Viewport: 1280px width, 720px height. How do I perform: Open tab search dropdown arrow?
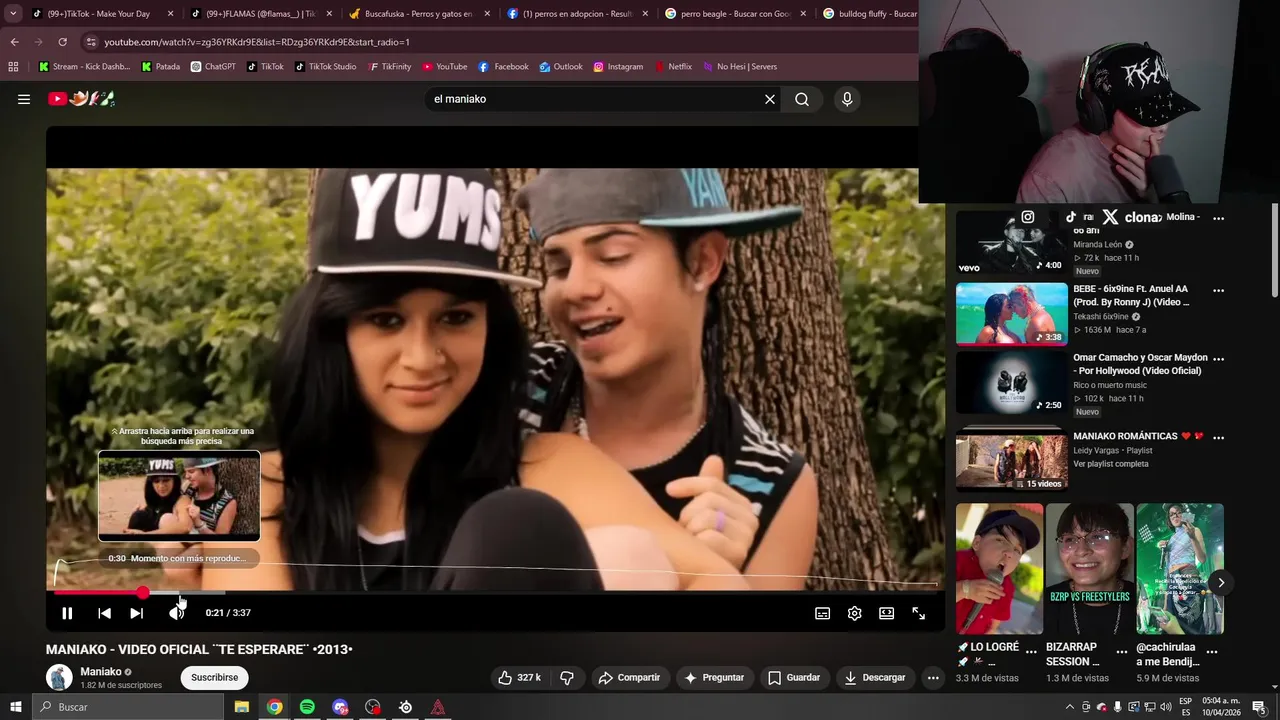click(x=13, y=14)
